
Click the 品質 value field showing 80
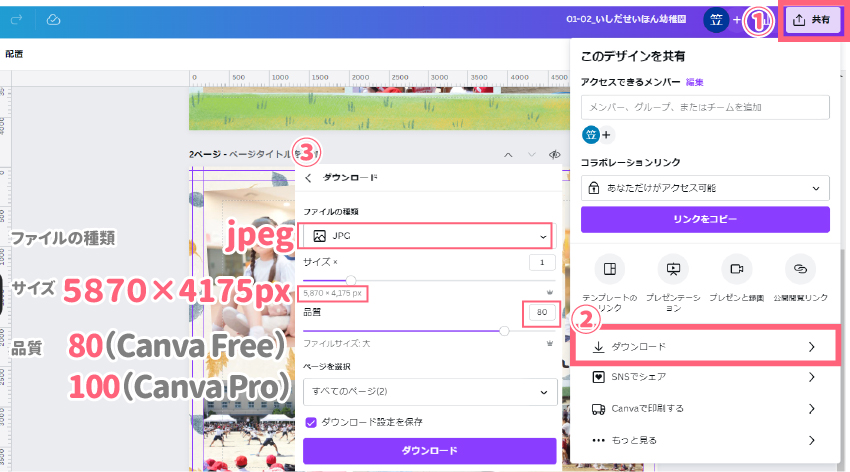(542, 312)
